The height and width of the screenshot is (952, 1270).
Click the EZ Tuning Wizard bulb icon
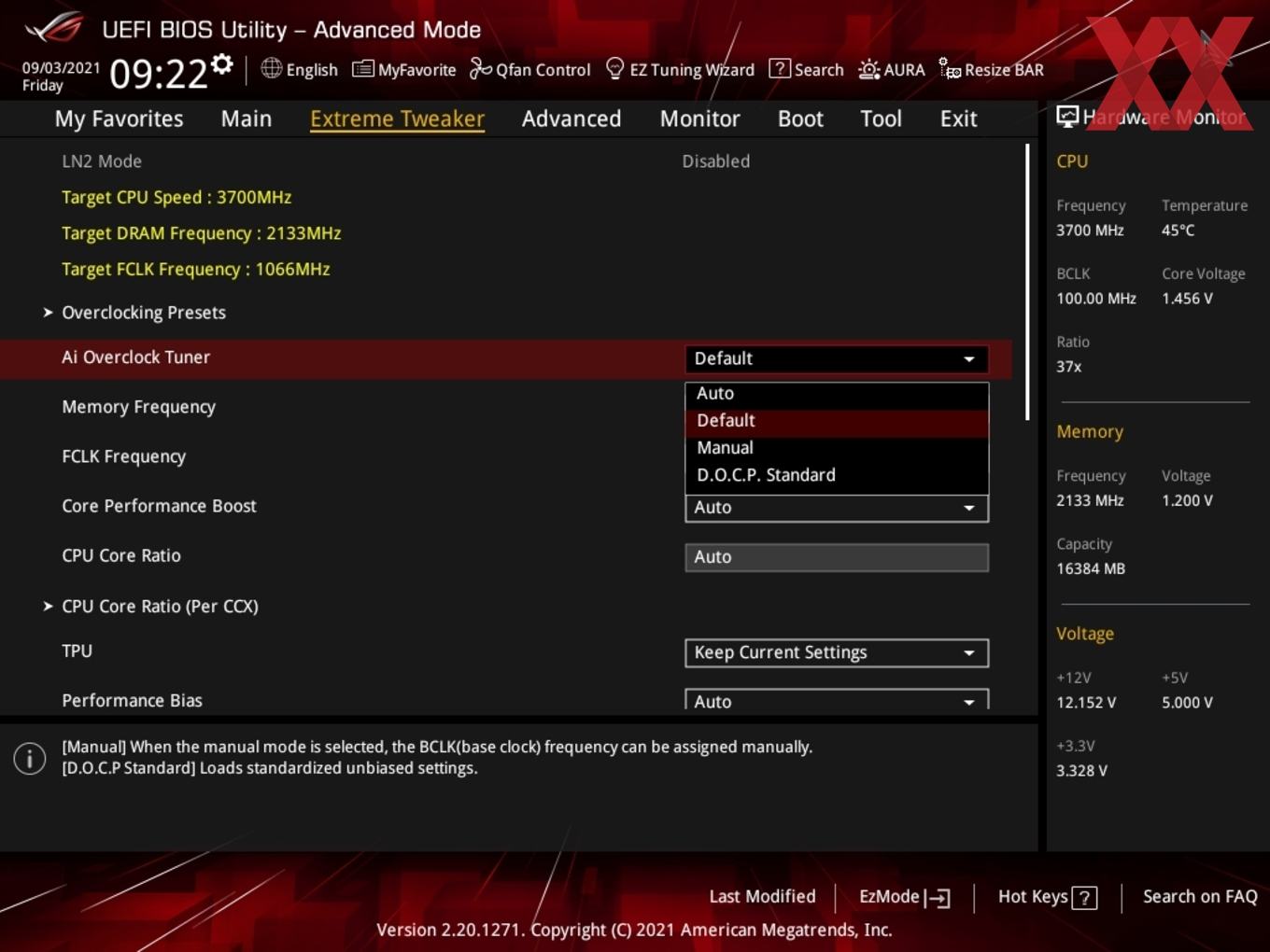614,68
